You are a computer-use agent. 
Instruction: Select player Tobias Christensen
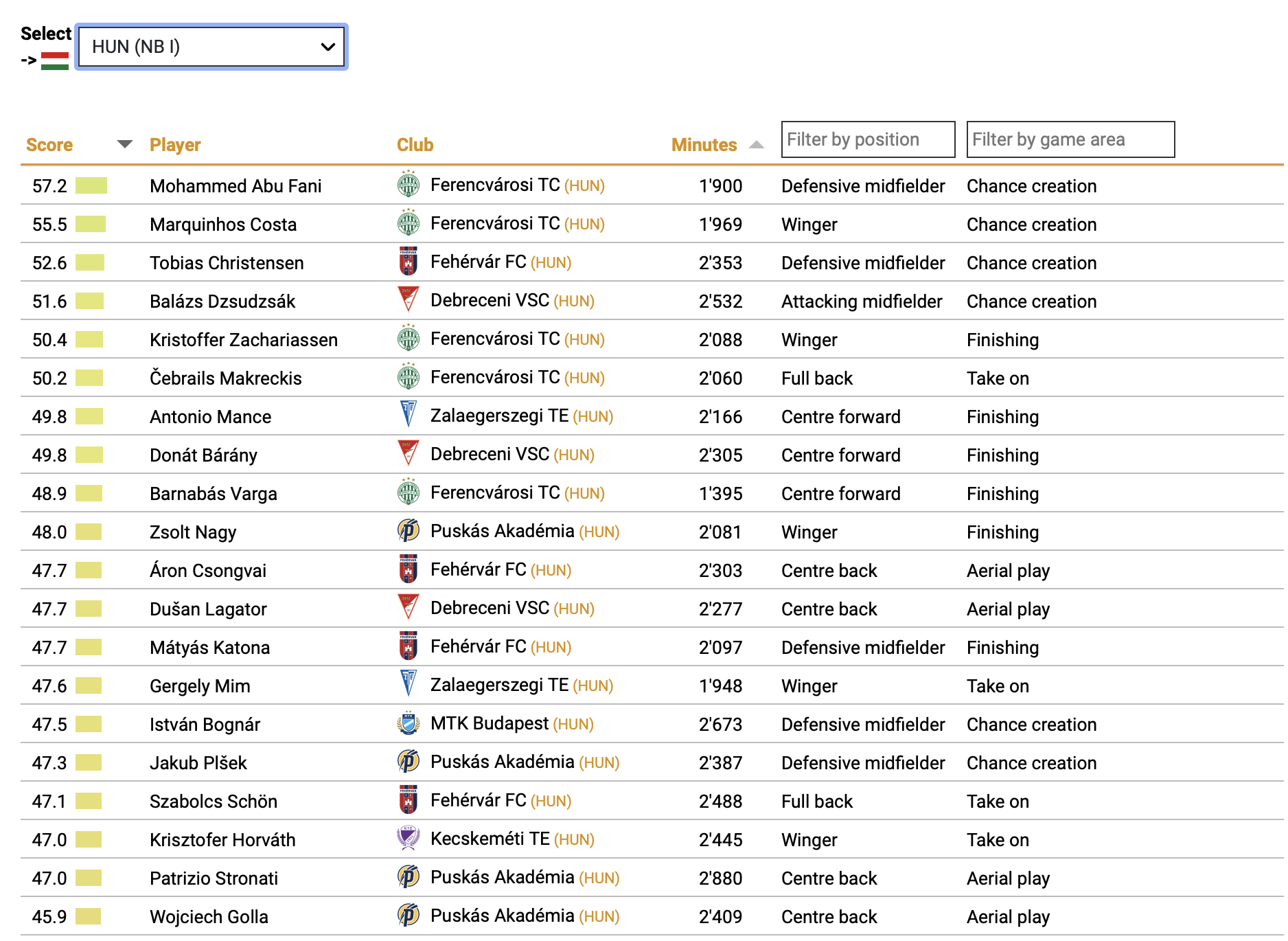click(227, 263)
